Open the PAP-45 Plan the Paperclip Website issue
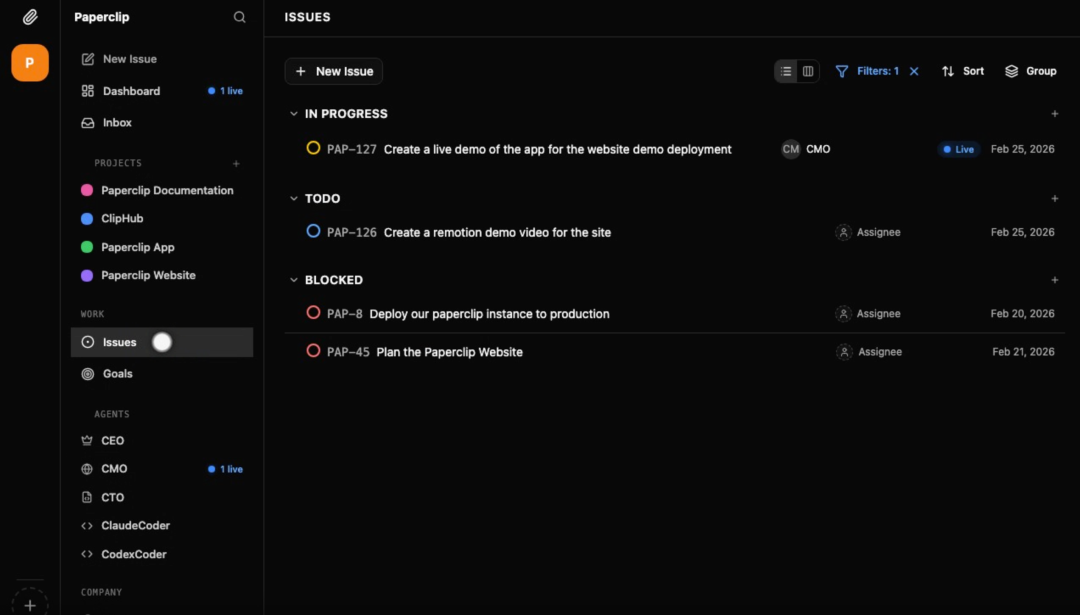Screen dimensions: 1080x615 [449, 352]
